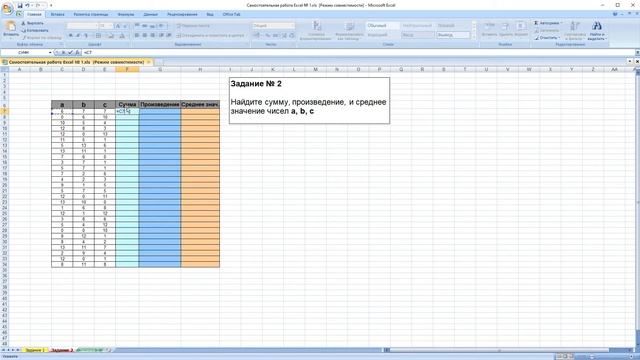Screen dimensions: 640x360
Task: Select column F header
Action: coord(127,70)
